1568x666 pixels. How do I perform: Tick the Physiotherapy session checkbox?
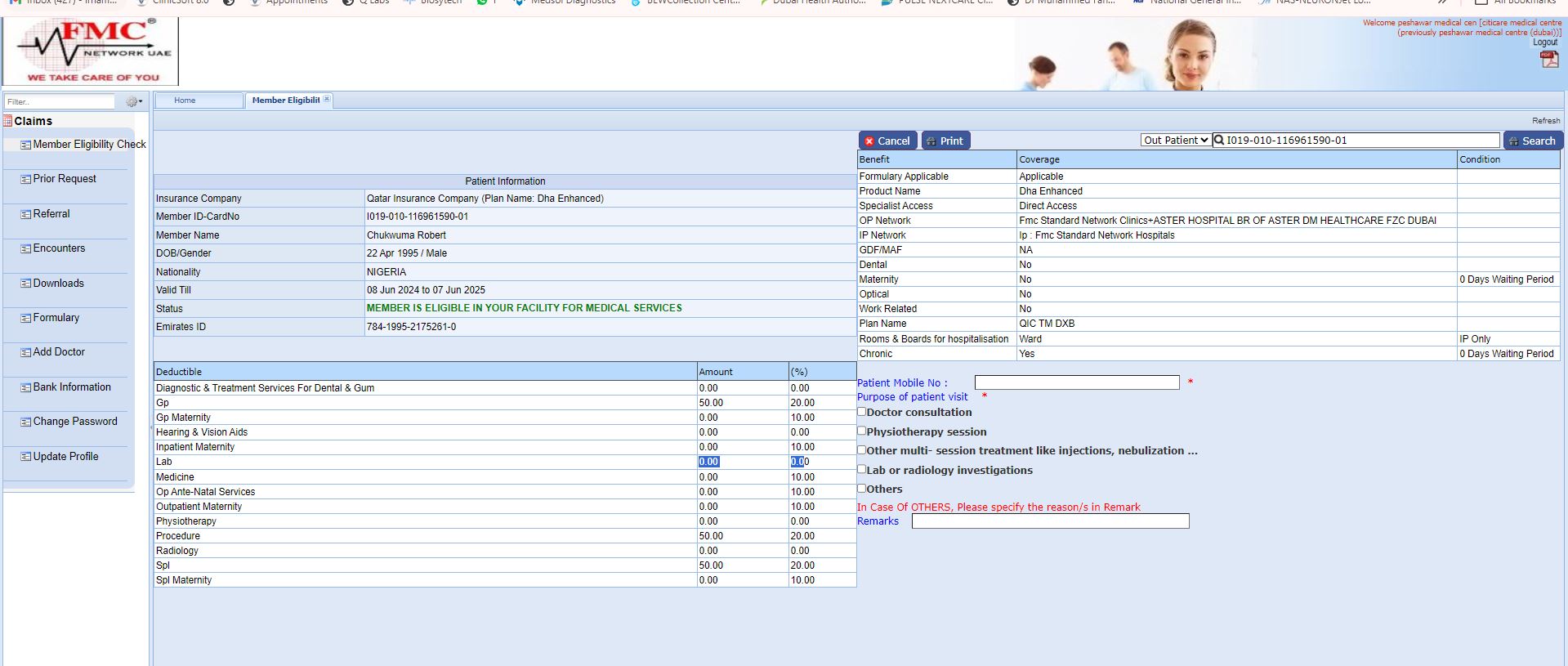pyautogui.click(x=861, y=431)
